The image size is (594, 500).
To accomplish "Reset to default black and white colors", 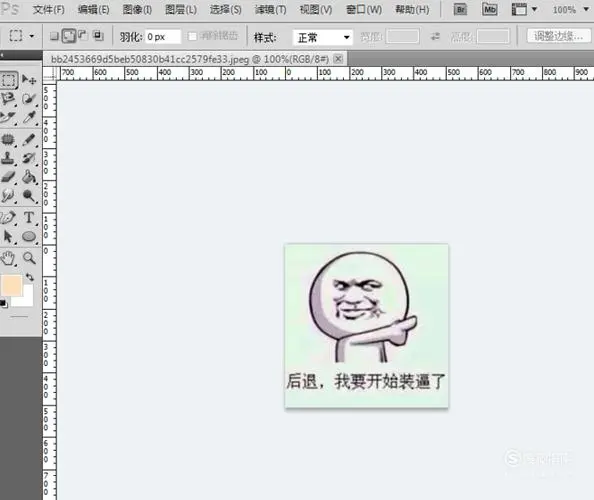I will [x=3, y=304].
